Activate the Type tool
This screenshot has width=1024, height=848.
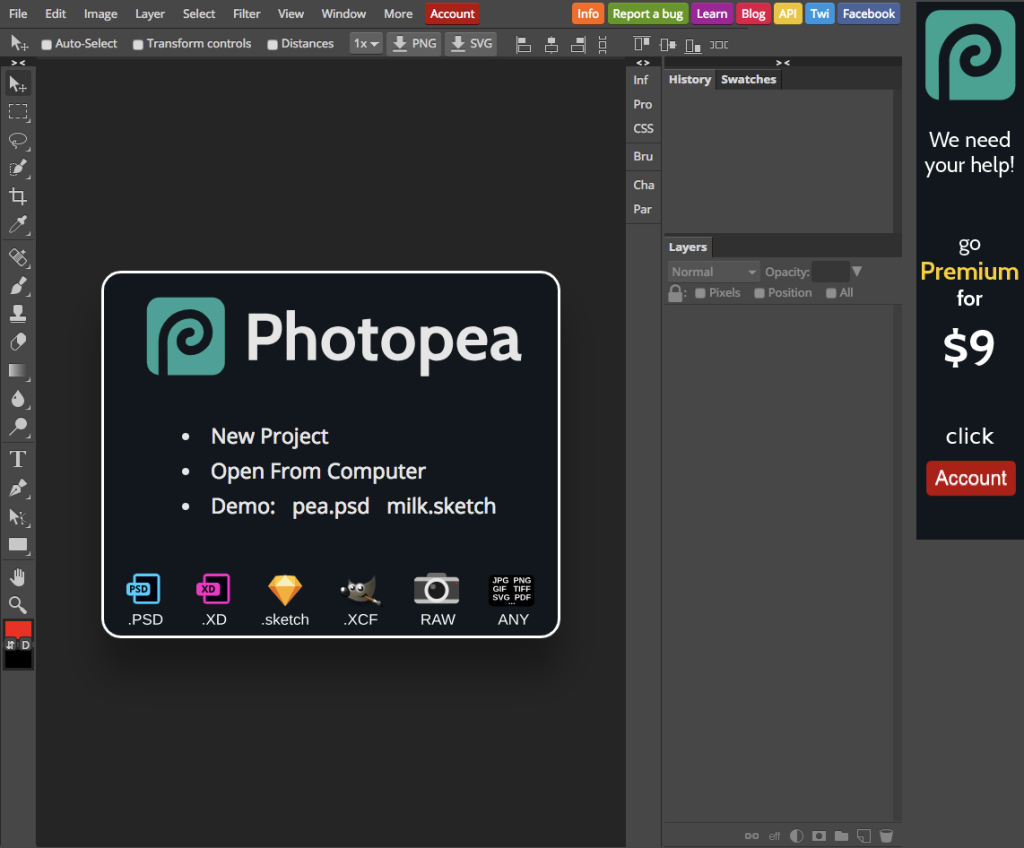click(18, 460)
